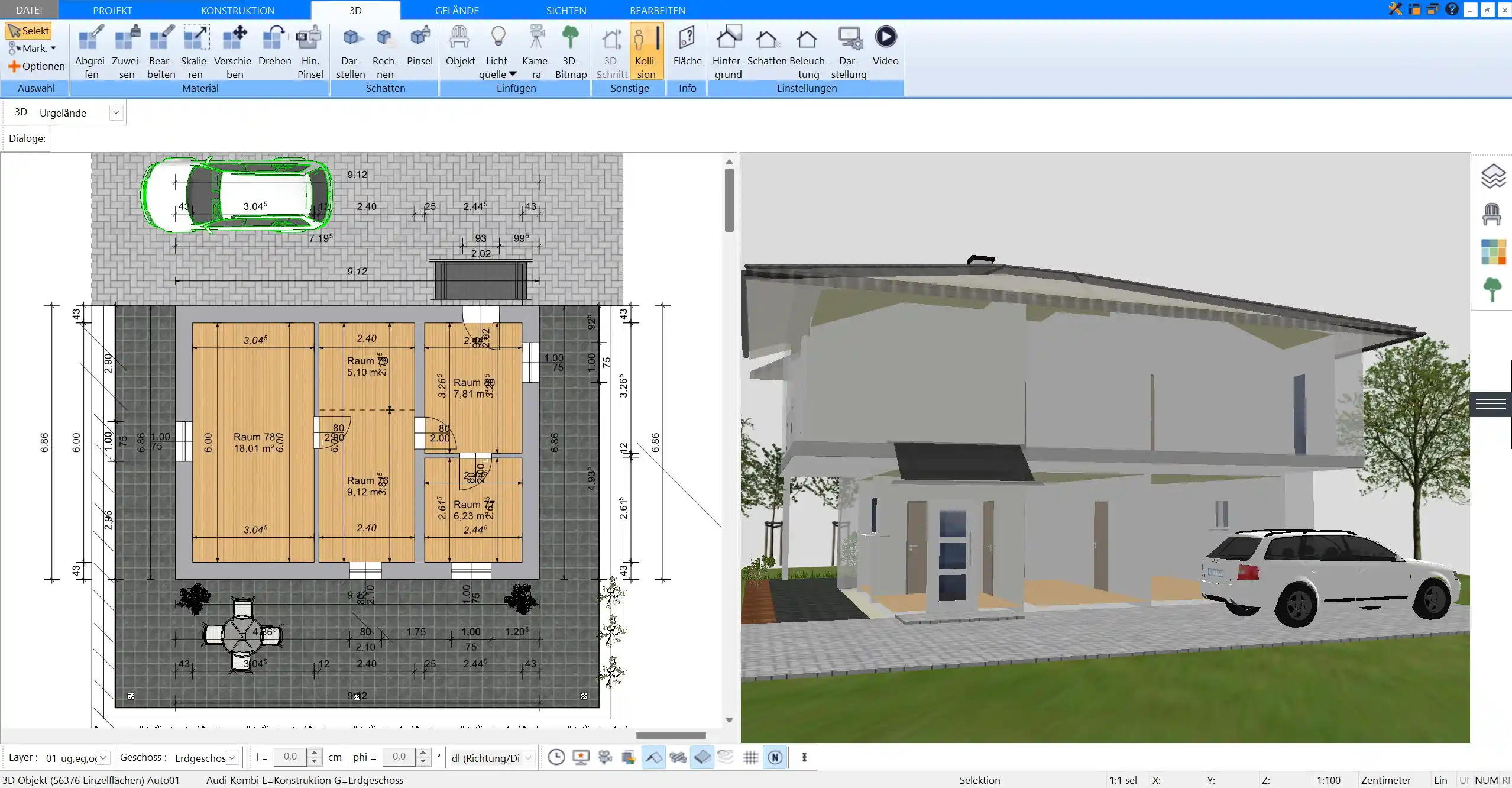This screenshot has height=788, width=1512.
Task: Toggle the Kollision mode
Action: (x=646, y=52)
